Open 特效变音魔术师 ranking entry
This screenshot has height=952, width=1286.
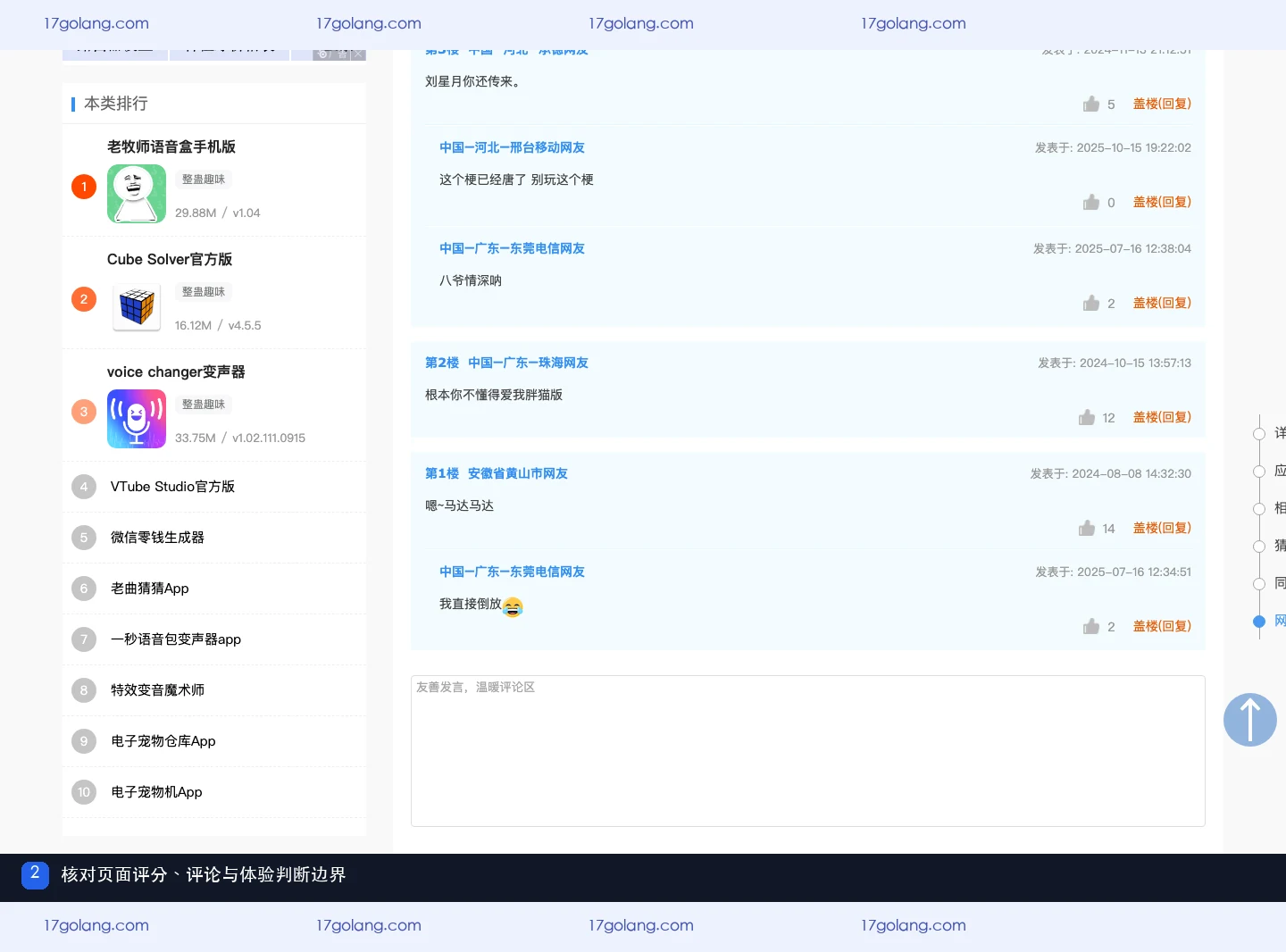point(157,690)
